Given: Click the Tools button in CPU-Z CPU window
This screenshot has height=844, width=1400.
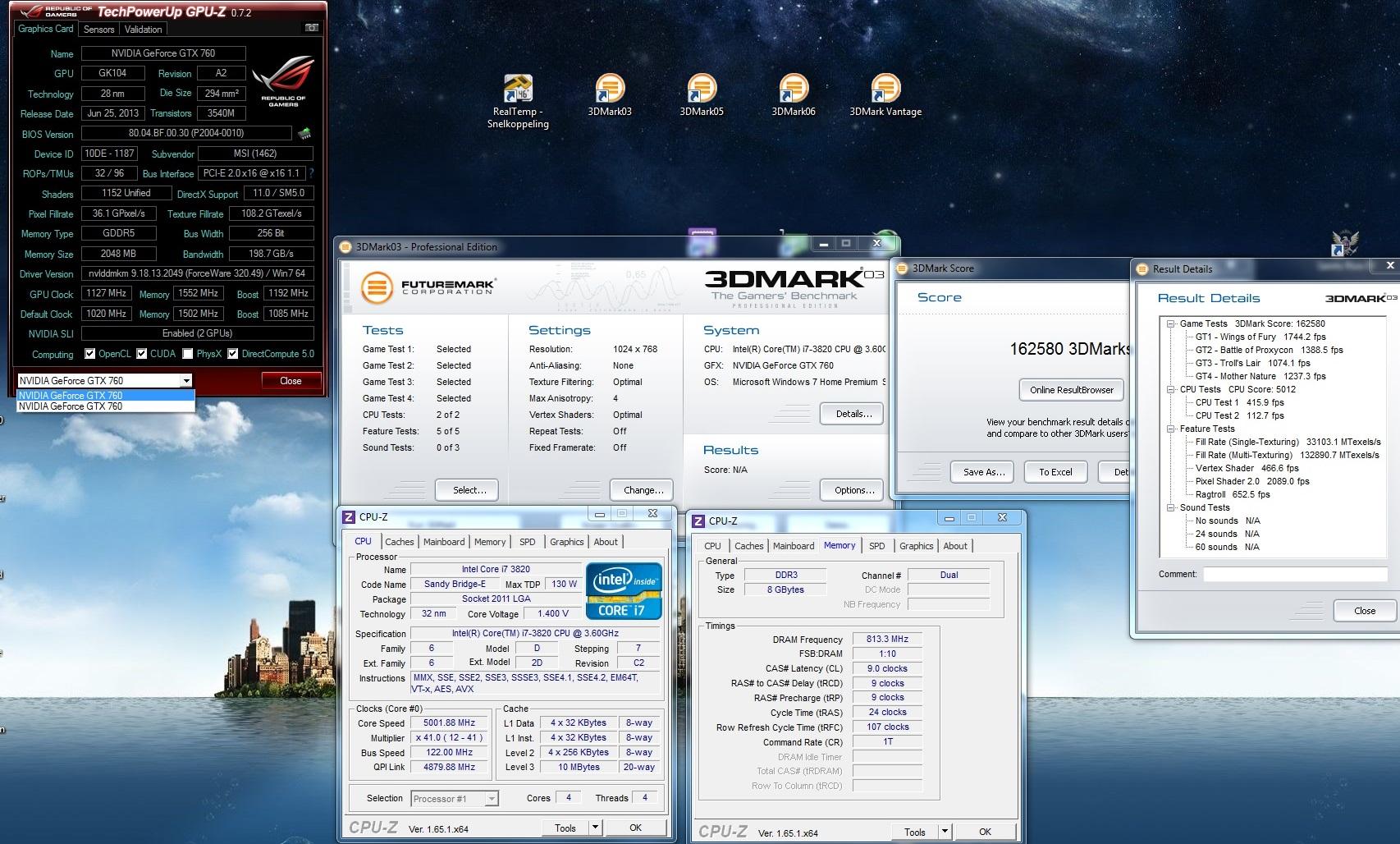Looking at the screenshot, I should (565, 828).
